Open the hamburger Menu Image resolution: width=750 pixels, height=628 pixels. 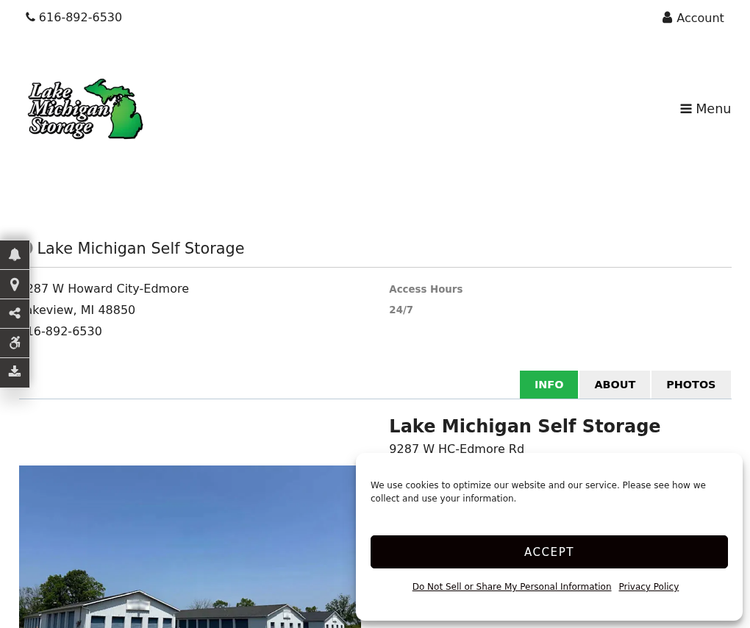tap(705, 109)
